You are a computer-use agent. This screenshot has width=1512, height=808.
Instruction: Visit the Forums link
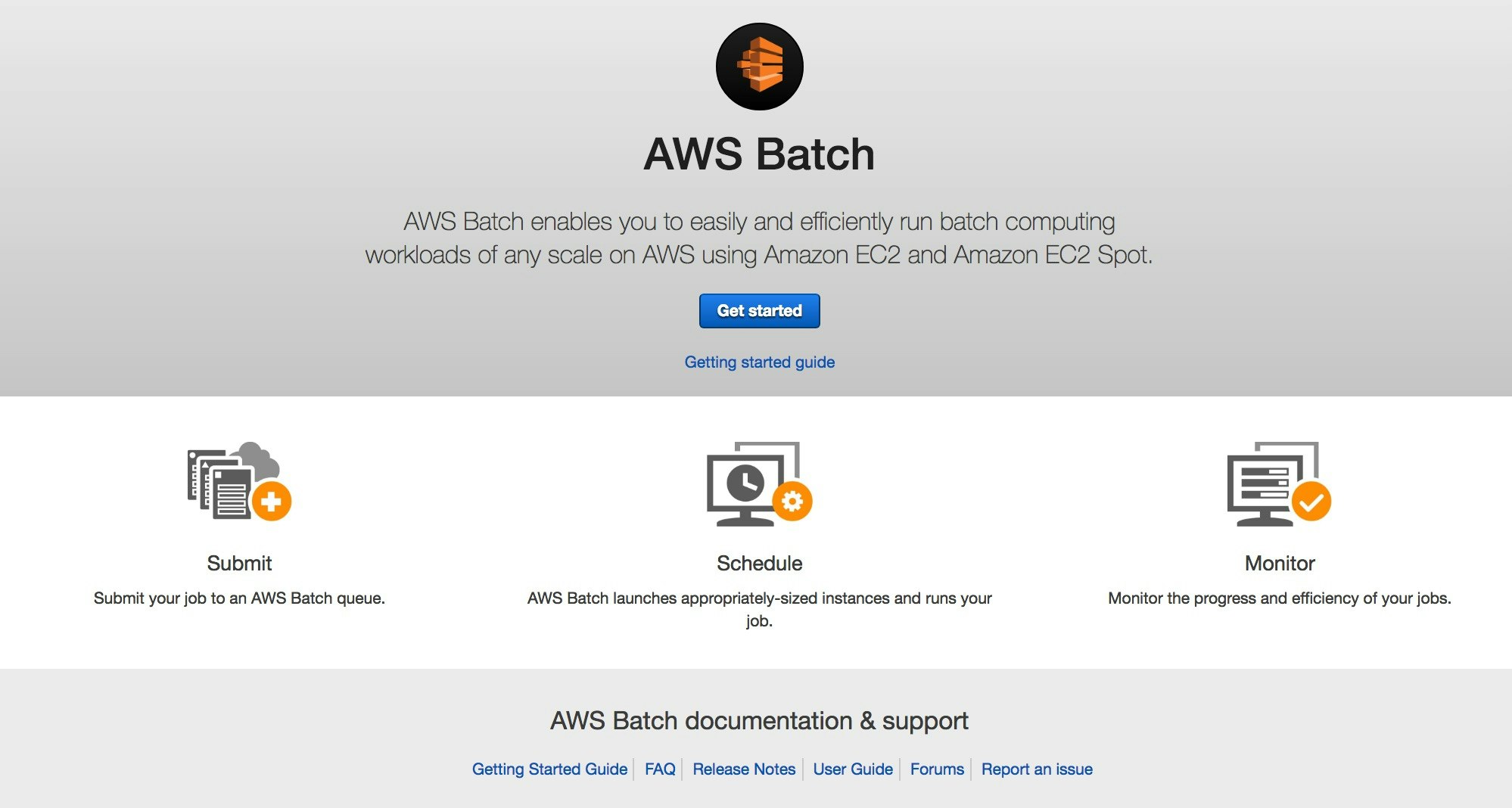click(x=937, y=769)
